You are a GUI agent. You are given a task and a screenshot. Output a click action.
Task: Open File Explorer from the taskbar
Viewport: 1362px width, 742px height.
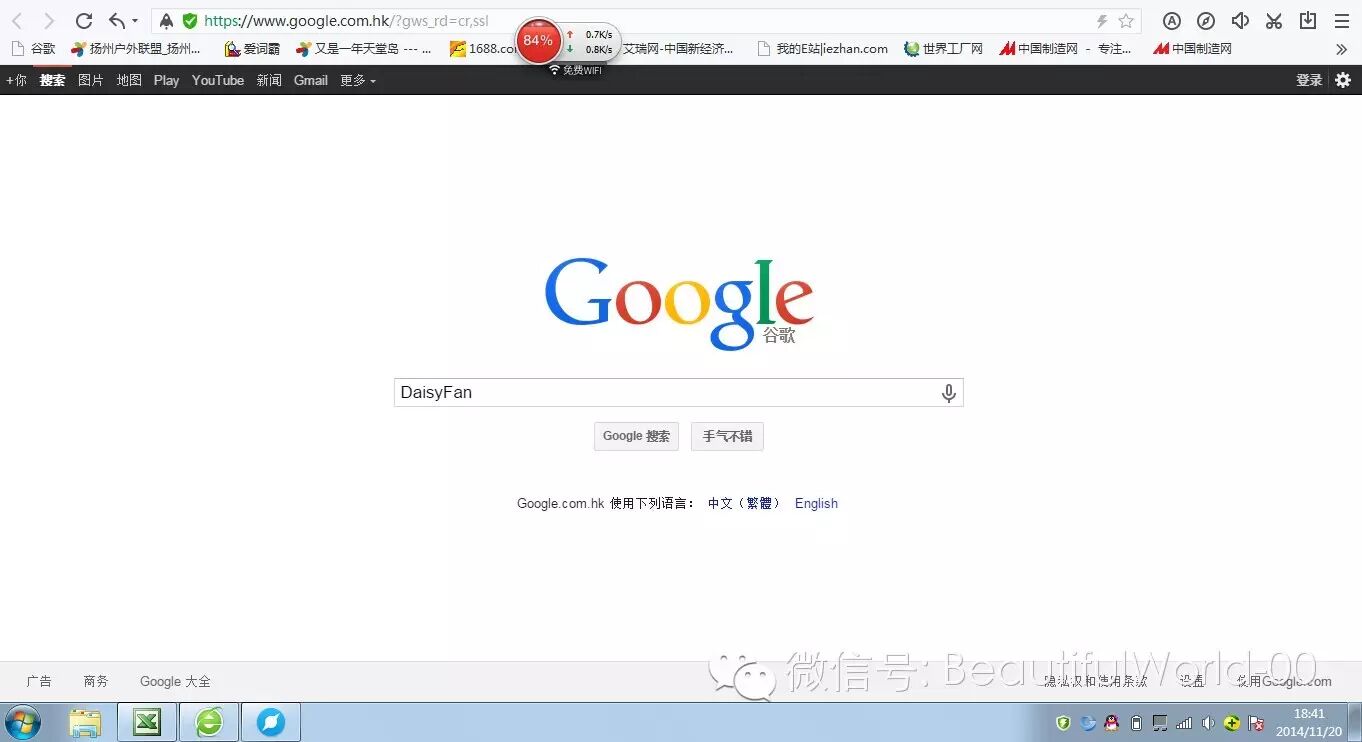pyautogui.click(x=85, y=722)
